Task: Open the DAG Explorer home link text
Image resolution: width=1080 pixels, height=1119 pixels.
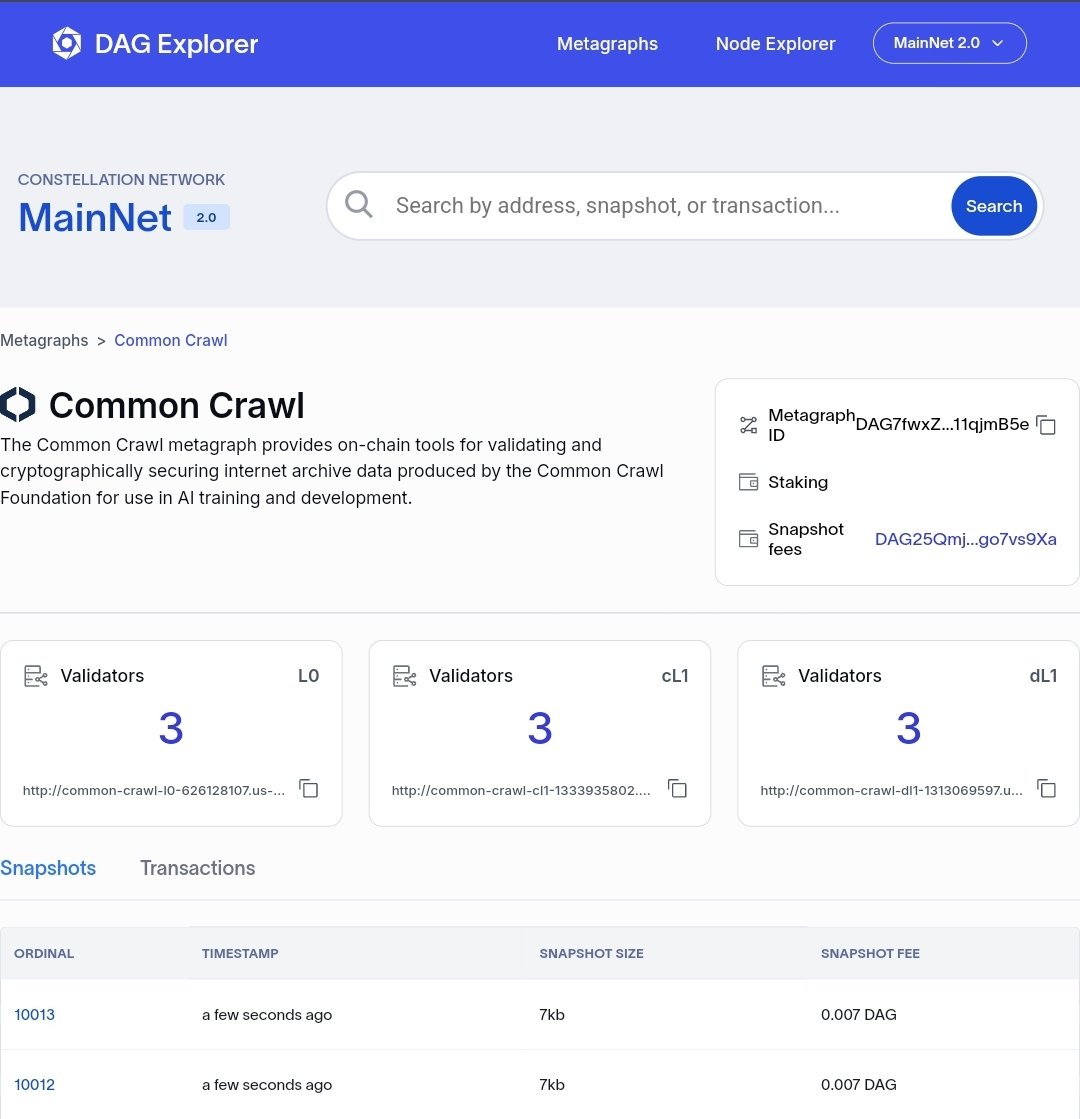Action: pyautogui.click(x=176, y=44)
